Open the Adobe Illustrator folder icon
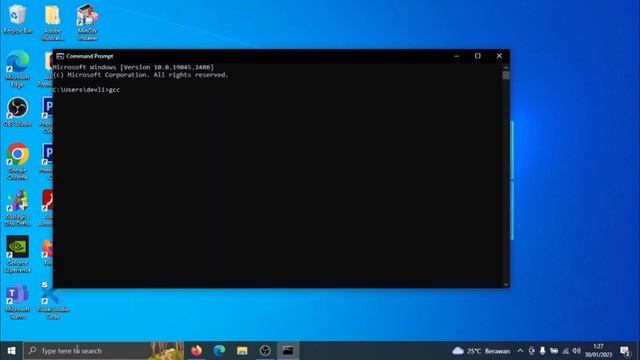 pos(52,22)
